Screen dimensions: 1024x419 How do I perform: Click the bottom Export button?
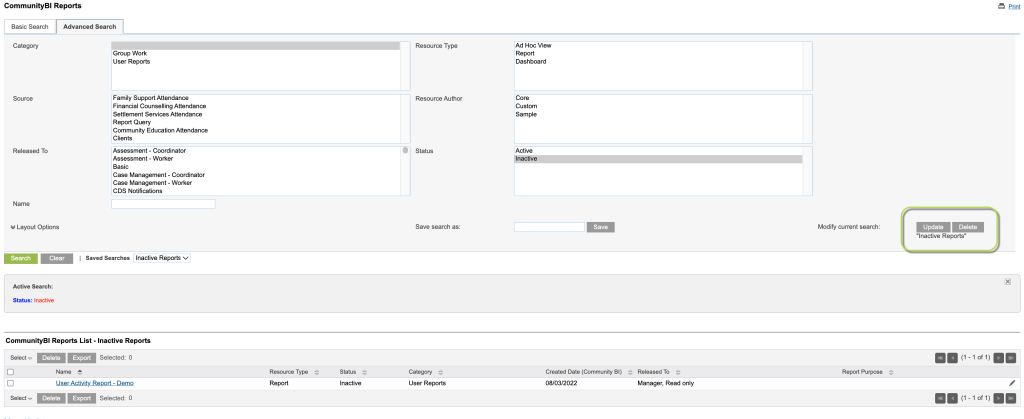82,397
